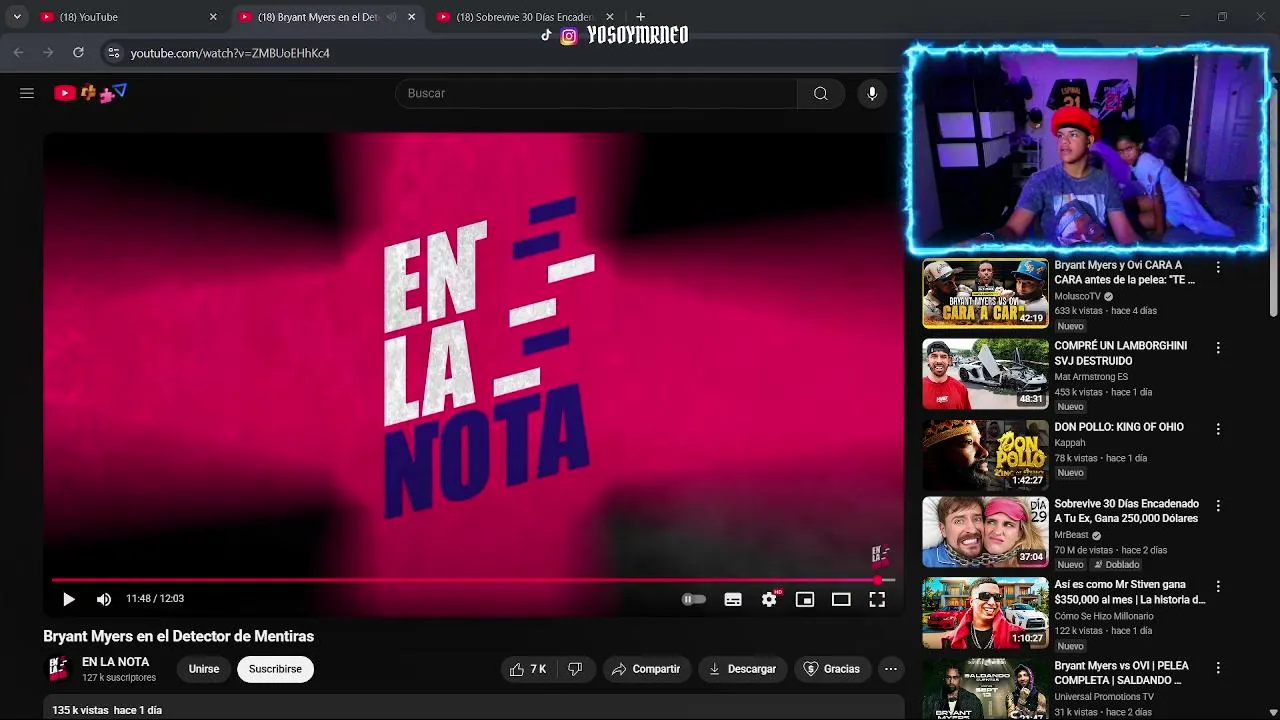This screenshot has height=720, width=1280.
Task: Open options for Lamborghini SVJ Destruido video
Action: coord(1218,348)
